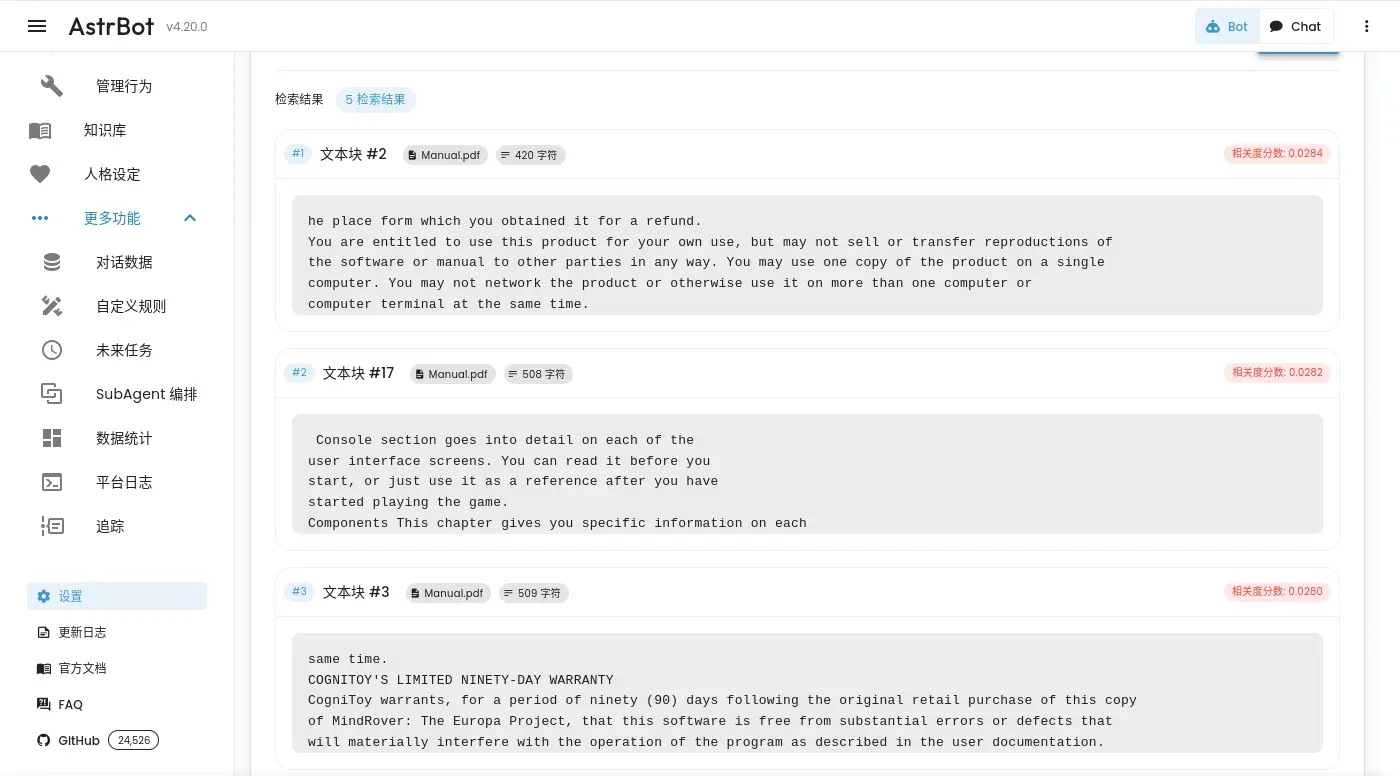The width and height of the screenshot is (1400, 776).
Task: Open 管理行为 wrench icon
Action: (52, 86)
